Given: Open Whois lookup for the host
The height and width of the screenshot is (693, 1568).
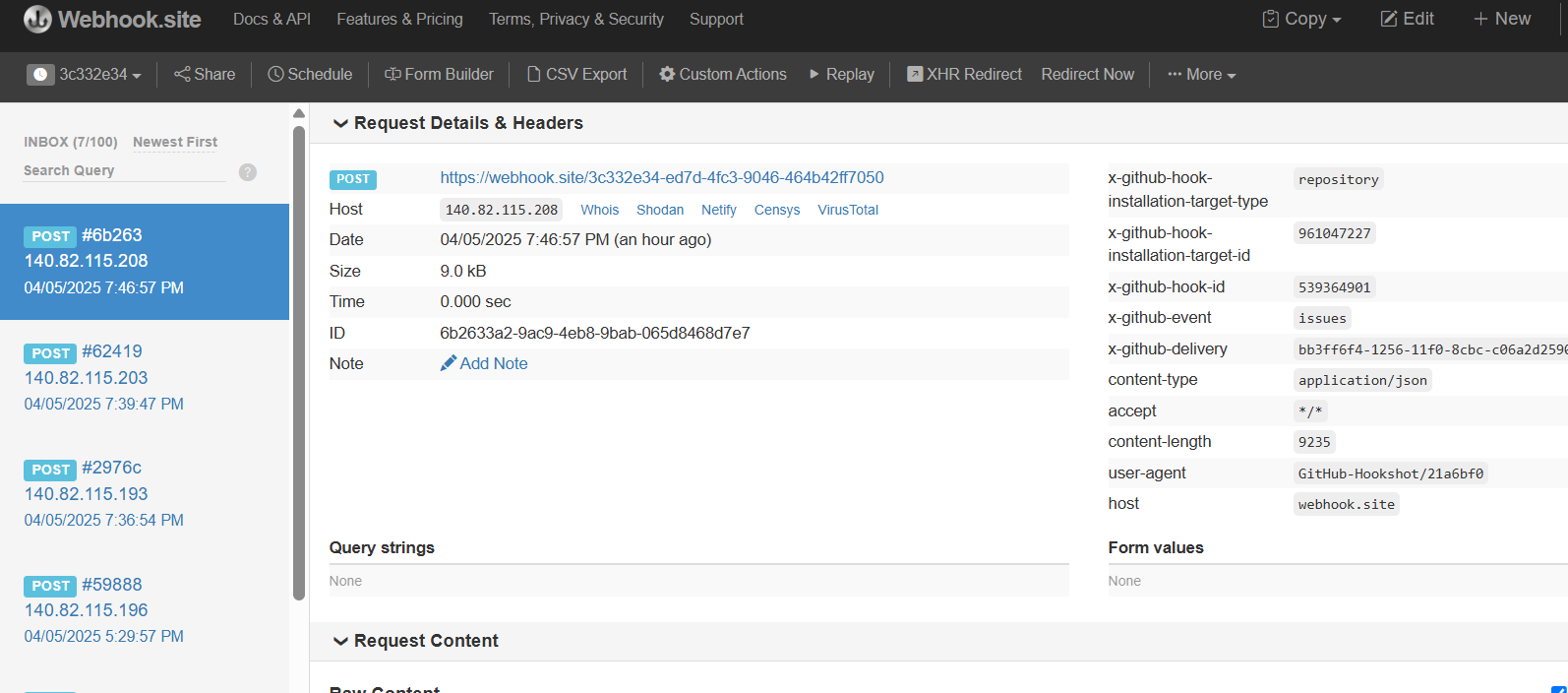Looking at the screenshot, I should 600,210.
